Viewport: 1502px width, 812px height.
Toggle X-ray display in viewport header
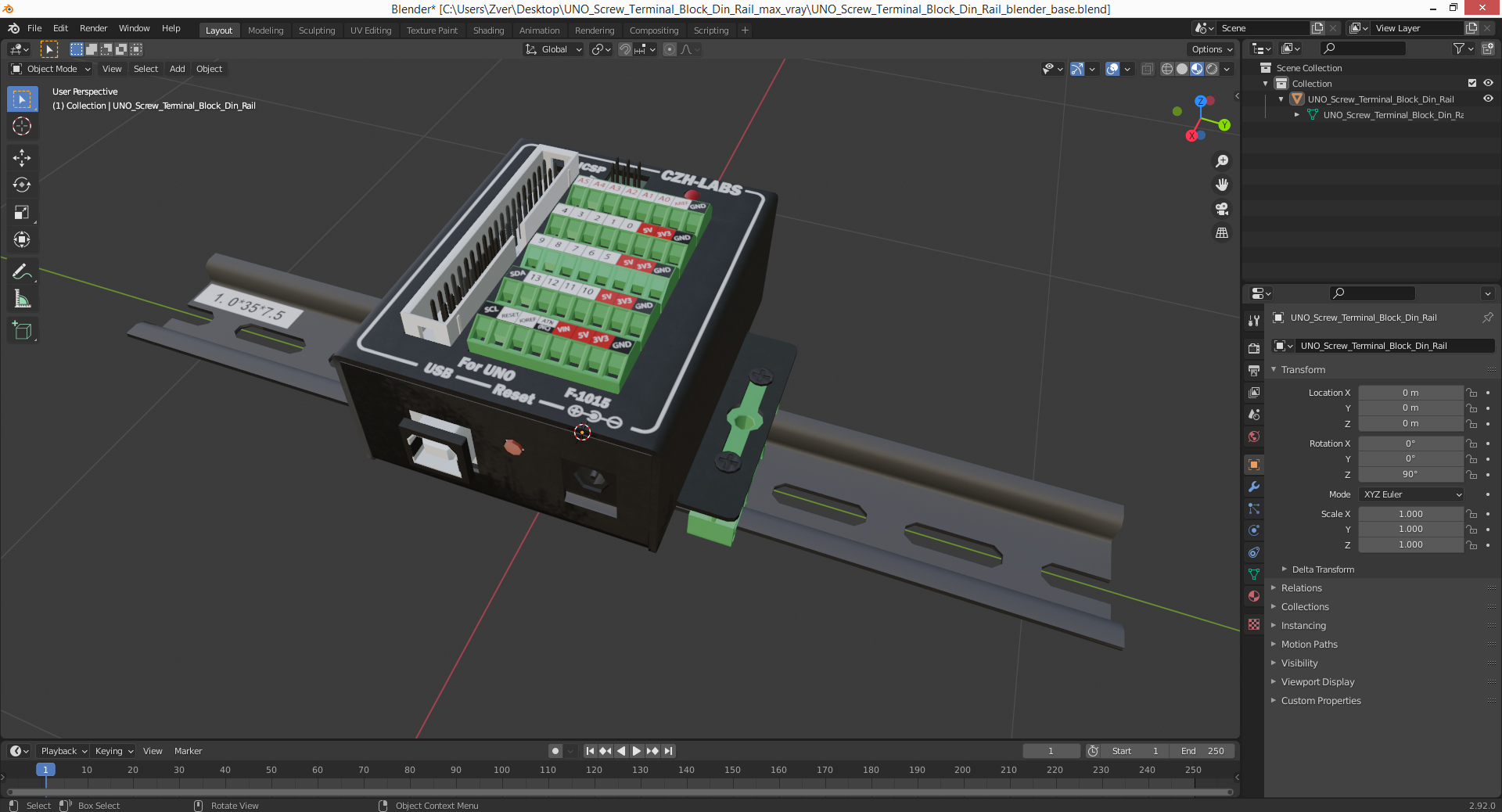1147,69
